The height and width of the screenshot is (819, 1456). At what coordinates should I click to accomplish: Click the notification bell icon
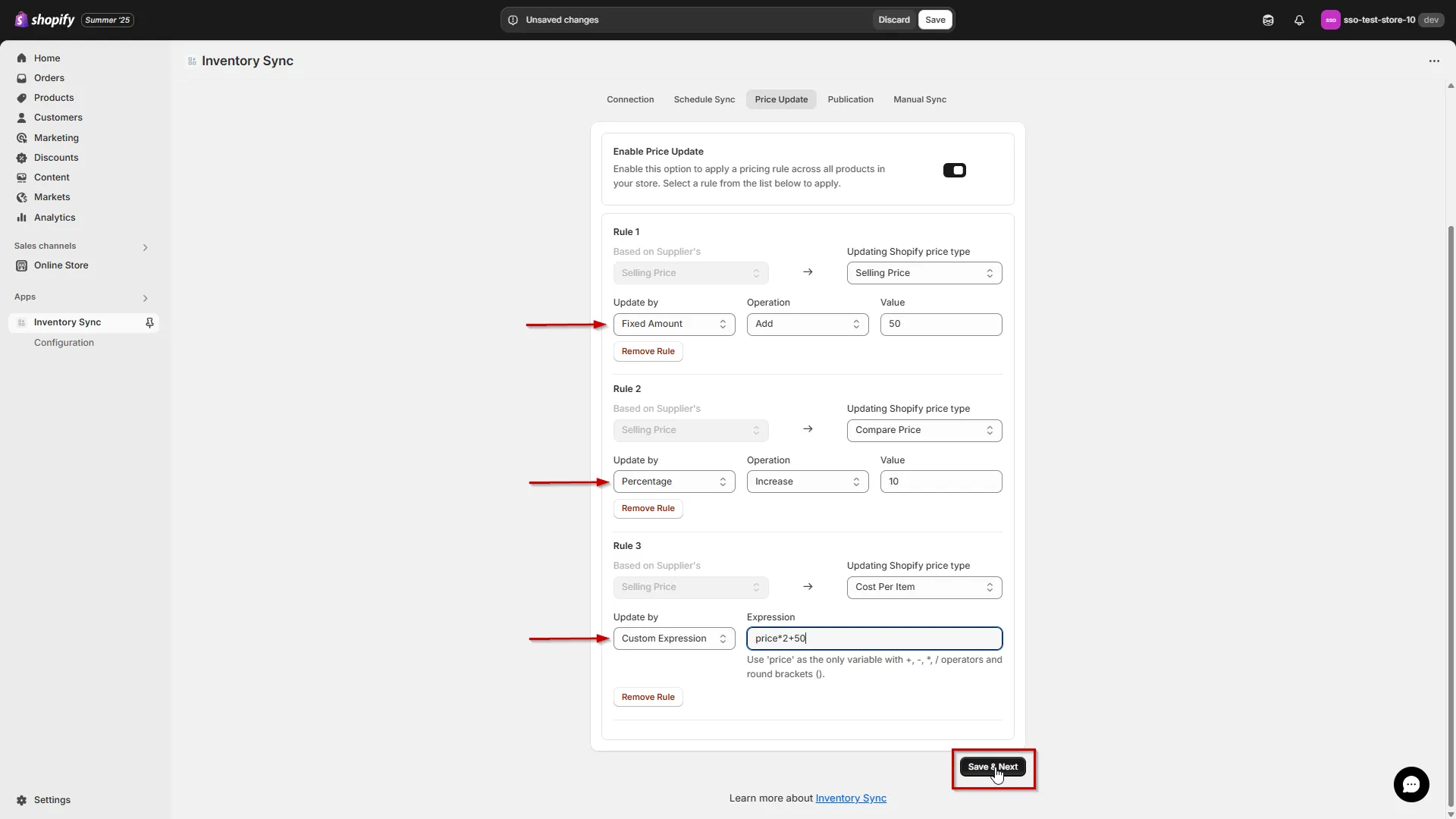1299,20
